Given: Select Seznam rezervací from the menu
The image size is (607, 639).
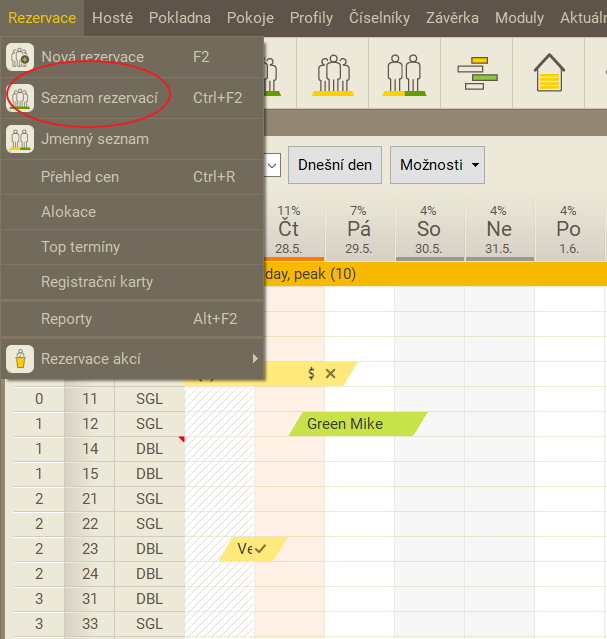Looking at the screenshot, I should click(x=98, y=97).
